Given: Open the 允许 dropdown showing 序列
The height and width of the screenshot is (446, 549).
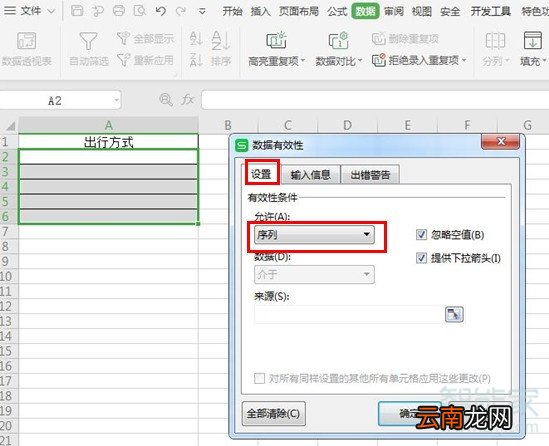Looking at the screenshot, I should pos(314,235).
